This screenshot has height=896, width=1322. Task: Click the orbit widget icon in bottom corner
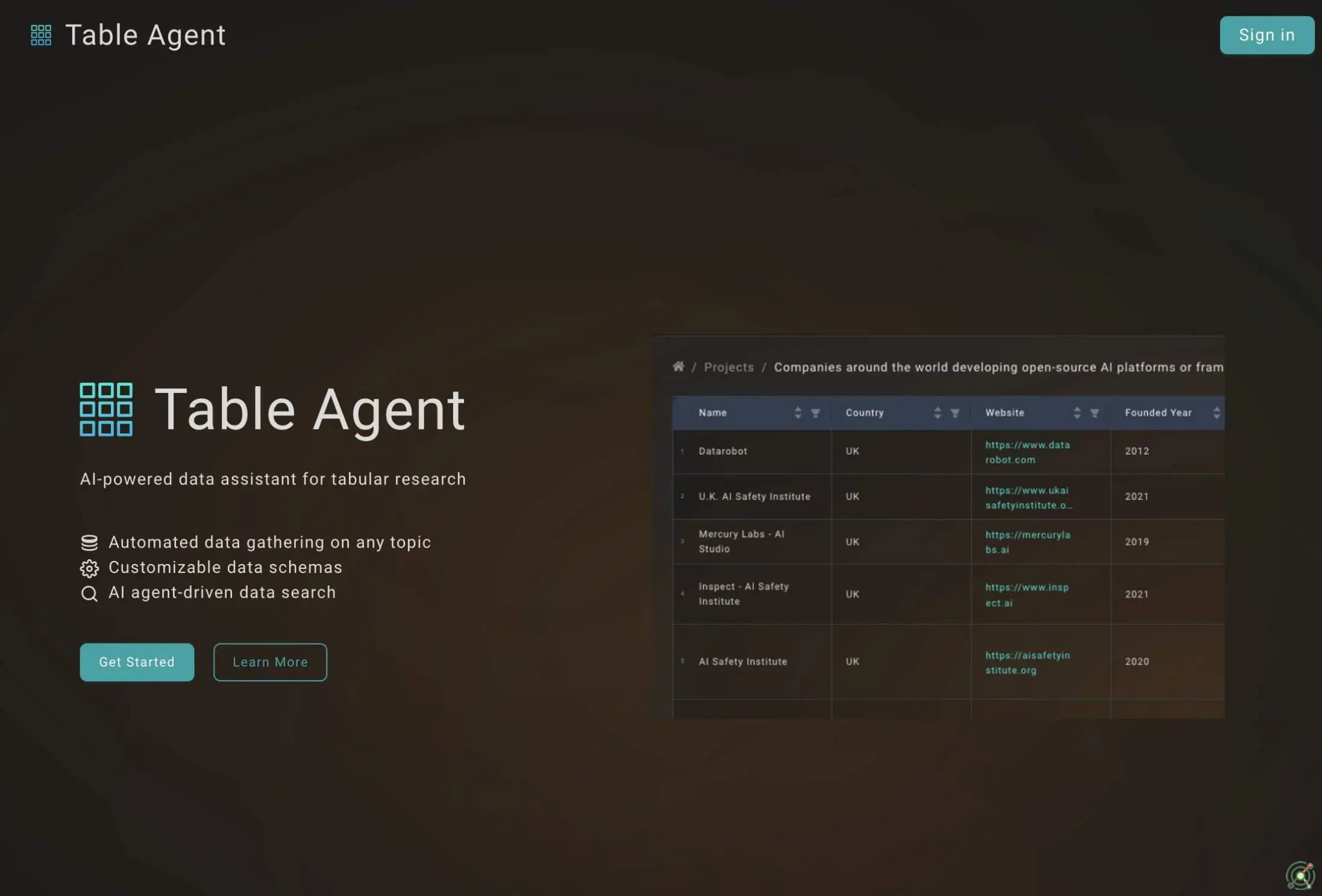[1300, 876]
